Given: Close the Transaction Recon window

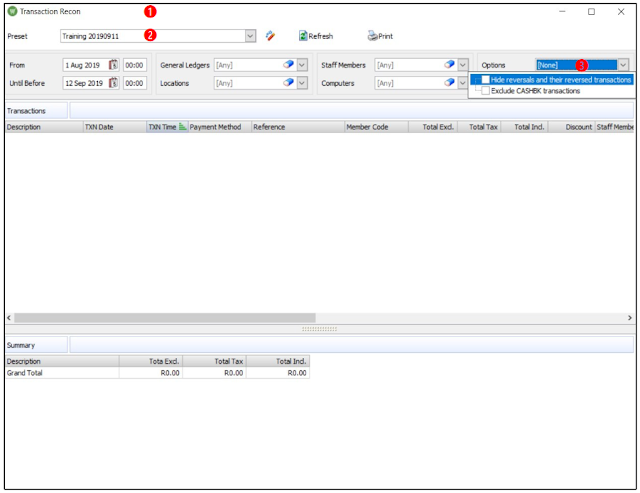Looking at the screenshot, I should pyautogui.click(x=621, y=11).
